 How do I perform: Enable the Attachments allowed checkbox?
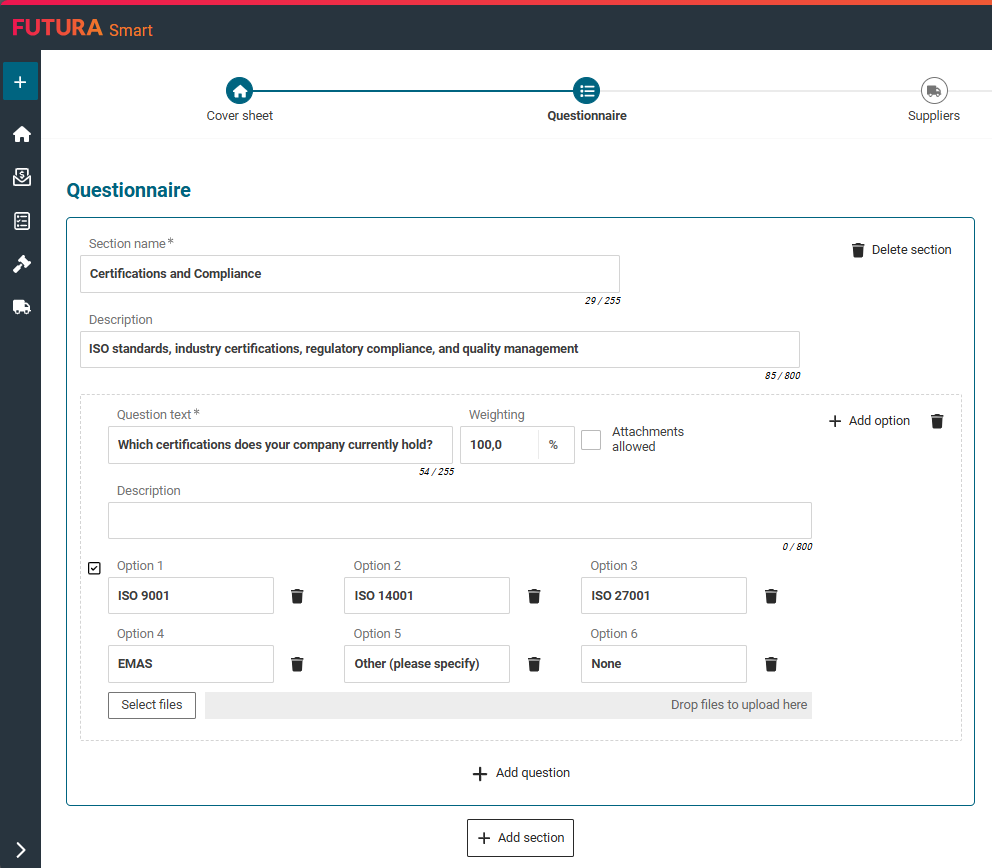tap(591, 440)
